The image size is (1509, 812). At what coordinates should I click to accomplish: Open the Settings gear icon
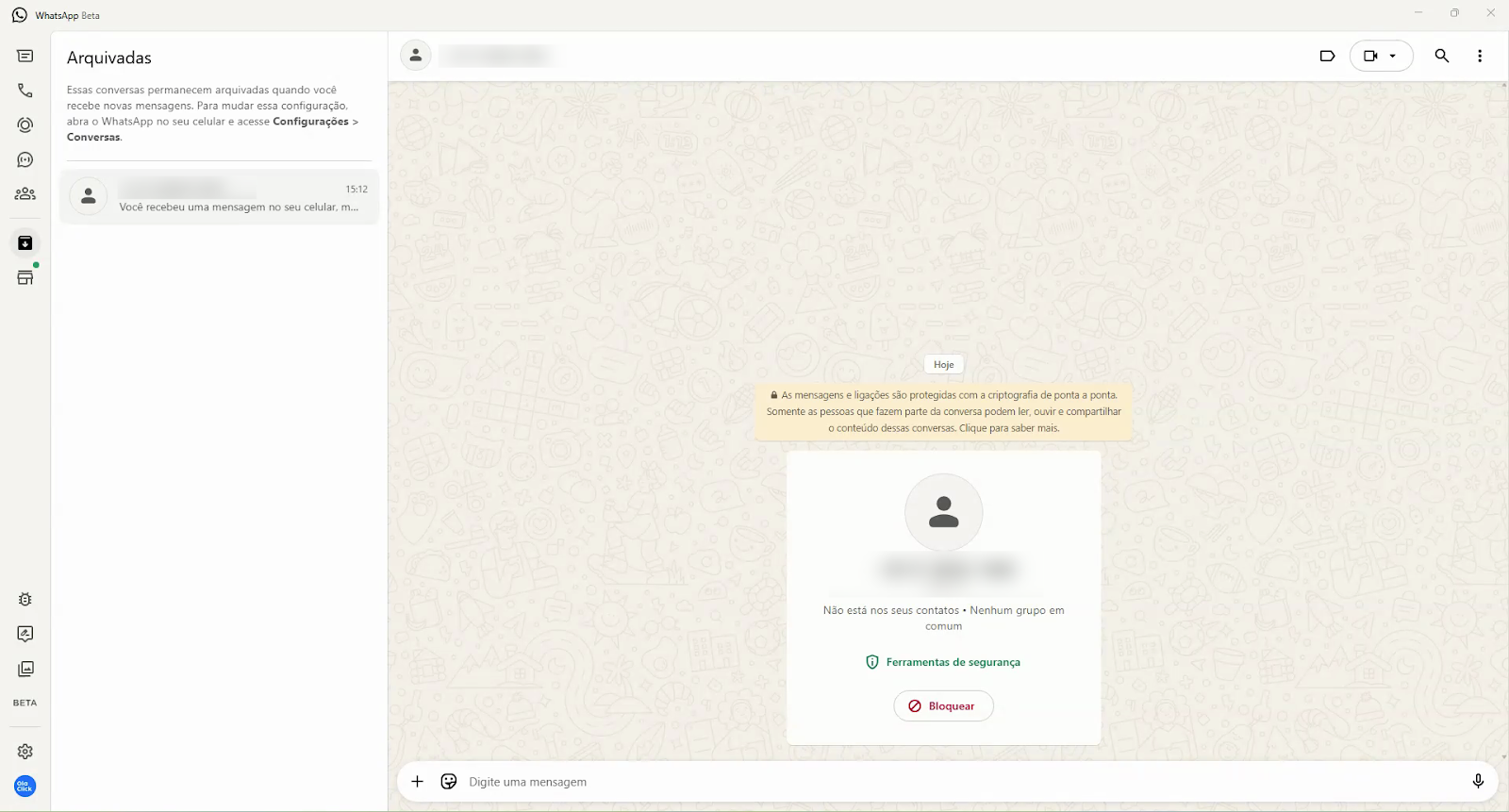pos(25,752)
